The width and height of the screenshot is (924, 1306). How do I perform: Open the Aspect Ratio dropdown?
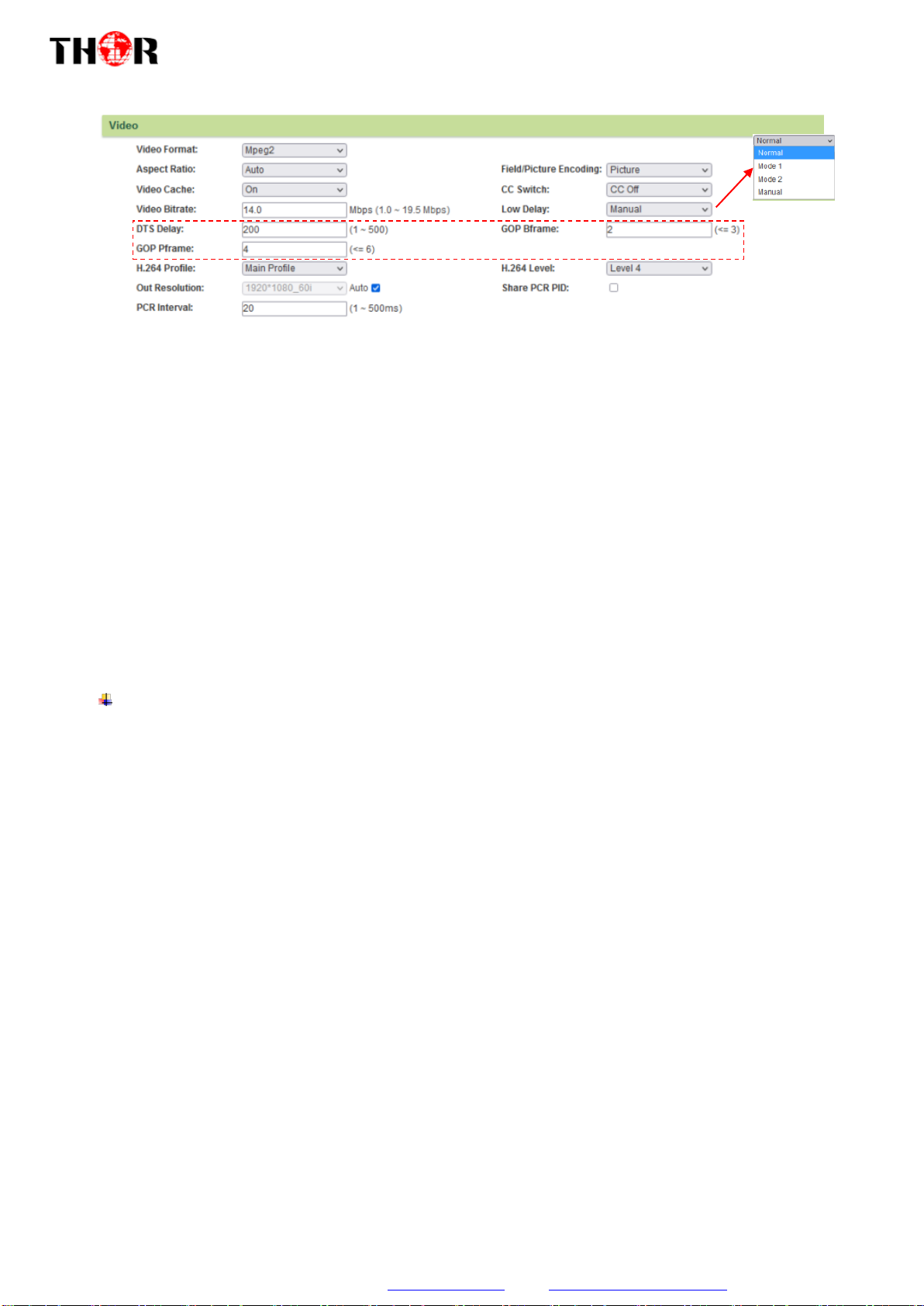(294, 170)
